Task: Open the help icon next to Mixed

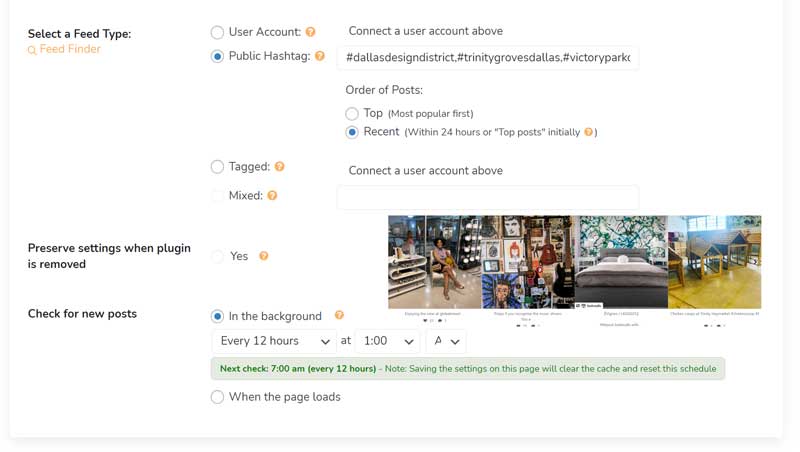Action: [272, 195]
